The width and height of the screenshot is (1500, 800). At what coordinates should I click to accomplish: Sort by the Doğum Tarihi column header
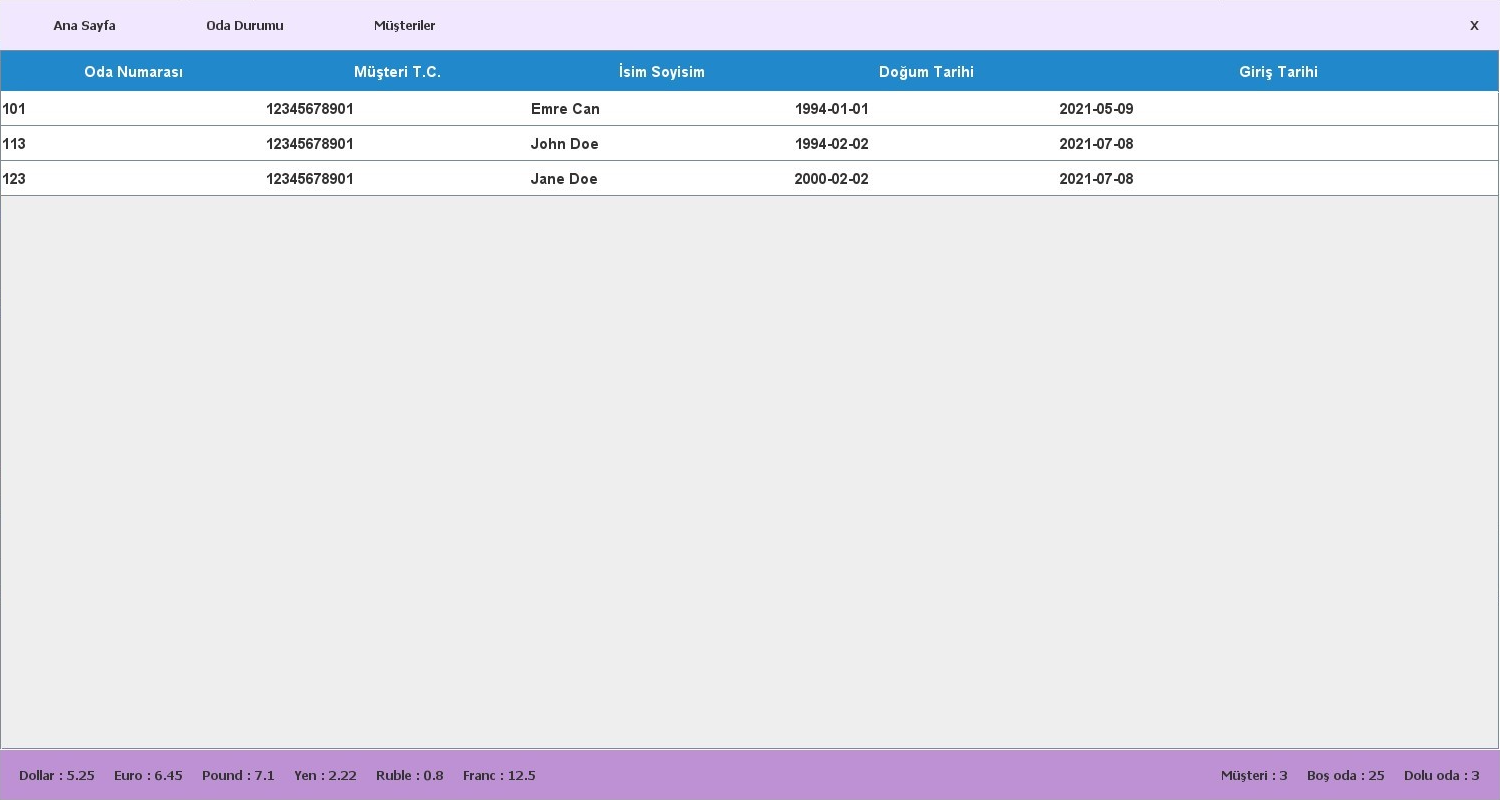(925, 71)
